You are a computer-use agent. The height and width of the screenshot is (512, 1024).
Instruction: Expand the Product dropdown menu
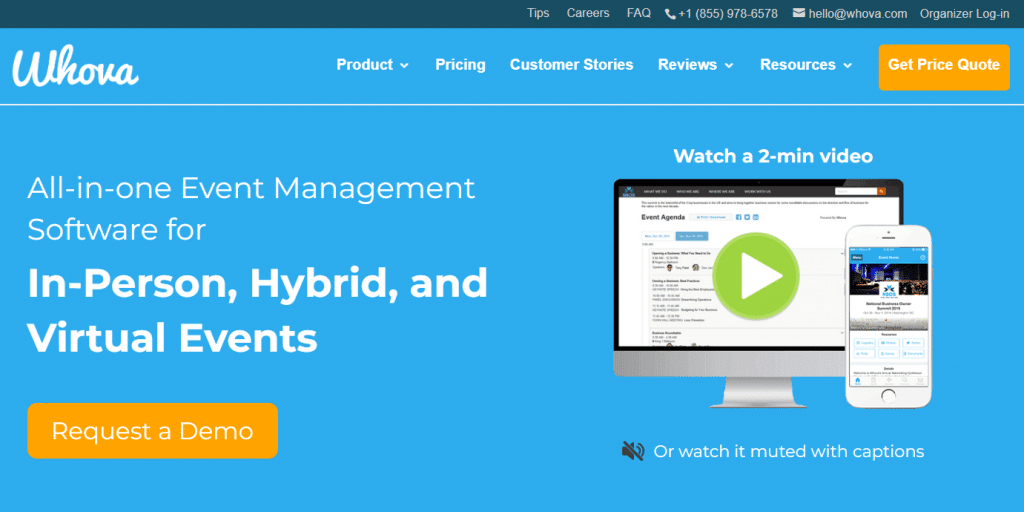pos(372,65)
